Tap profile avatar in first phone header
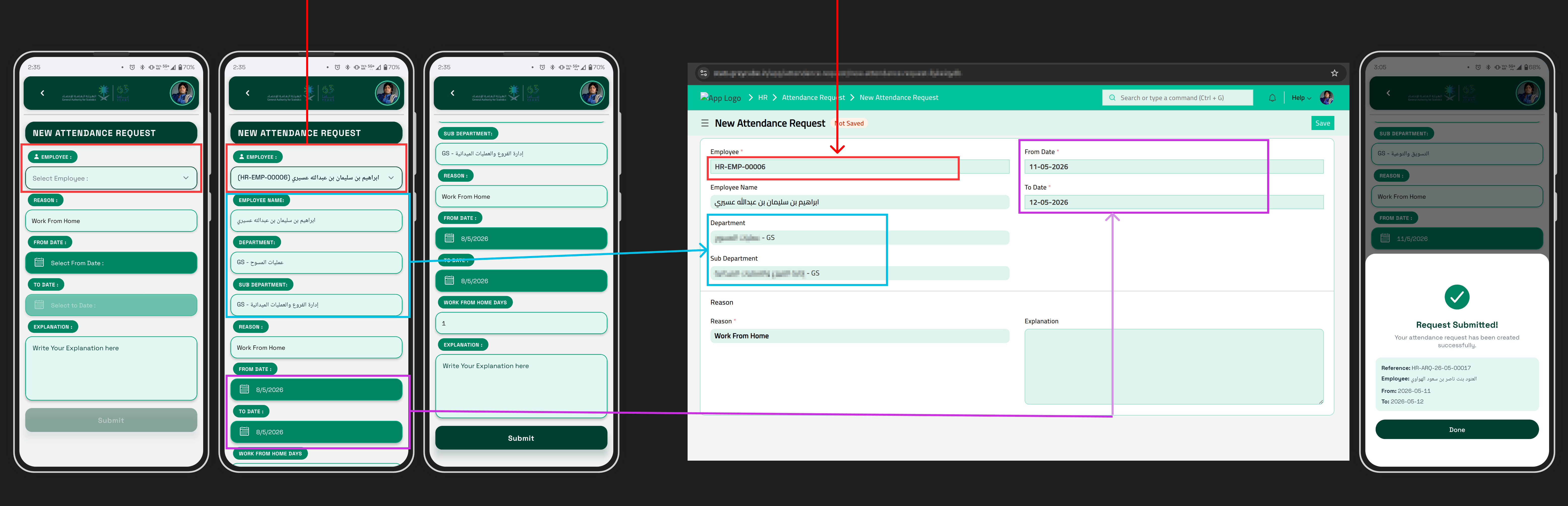This screenshot has width=1568, height=506. pos(182,93)
